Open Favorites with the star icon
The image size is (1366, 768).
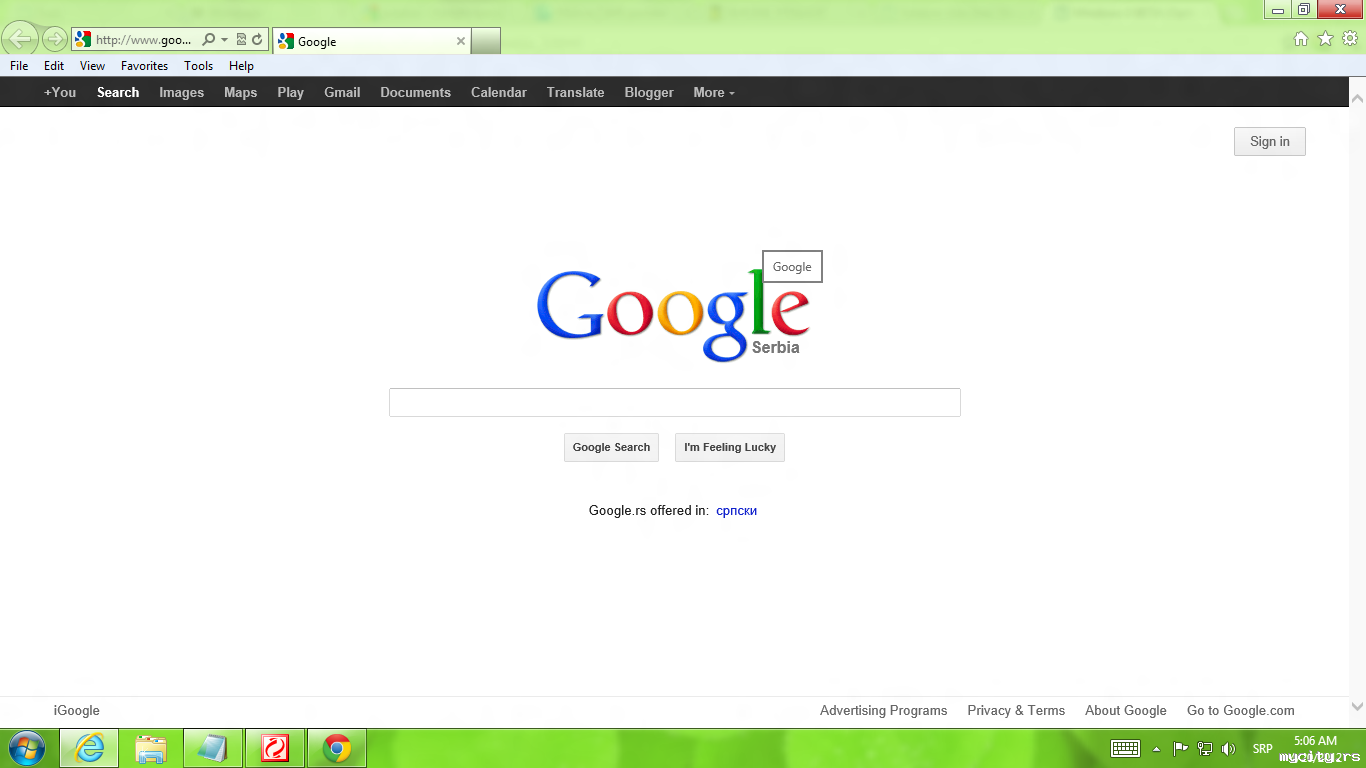click(1326, 39)
